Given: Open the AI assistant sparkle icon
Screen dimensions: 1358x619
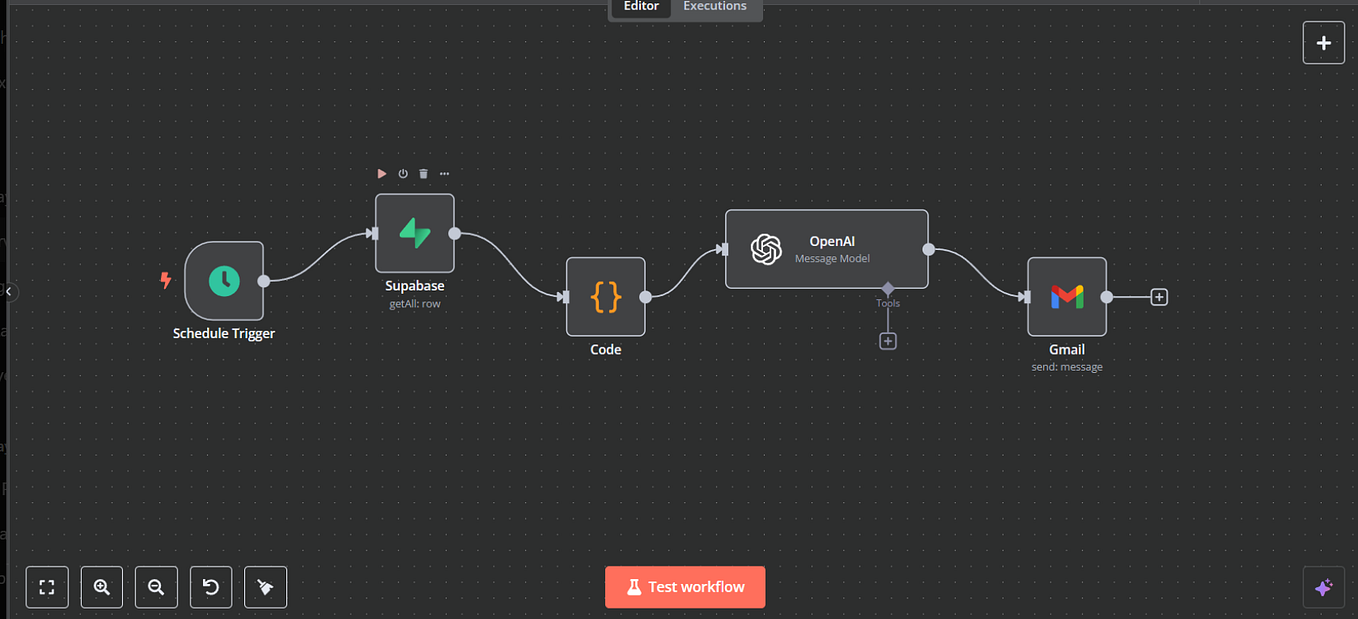Looking at the screenshot, I should click(x=1323, y=587).
